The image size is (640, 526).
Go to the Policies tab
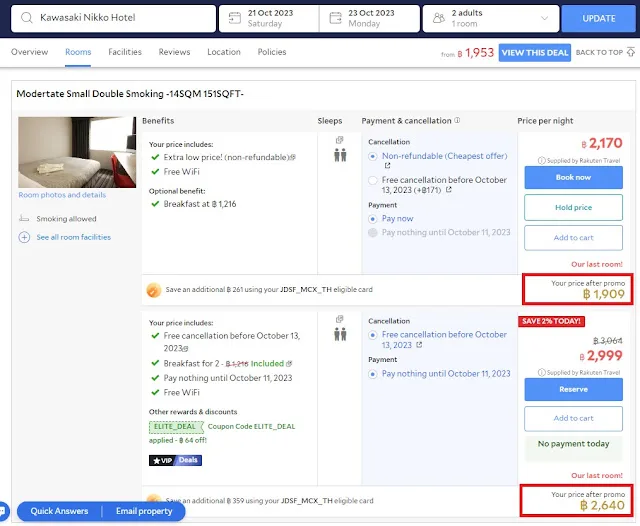click(x=272, y=52)
